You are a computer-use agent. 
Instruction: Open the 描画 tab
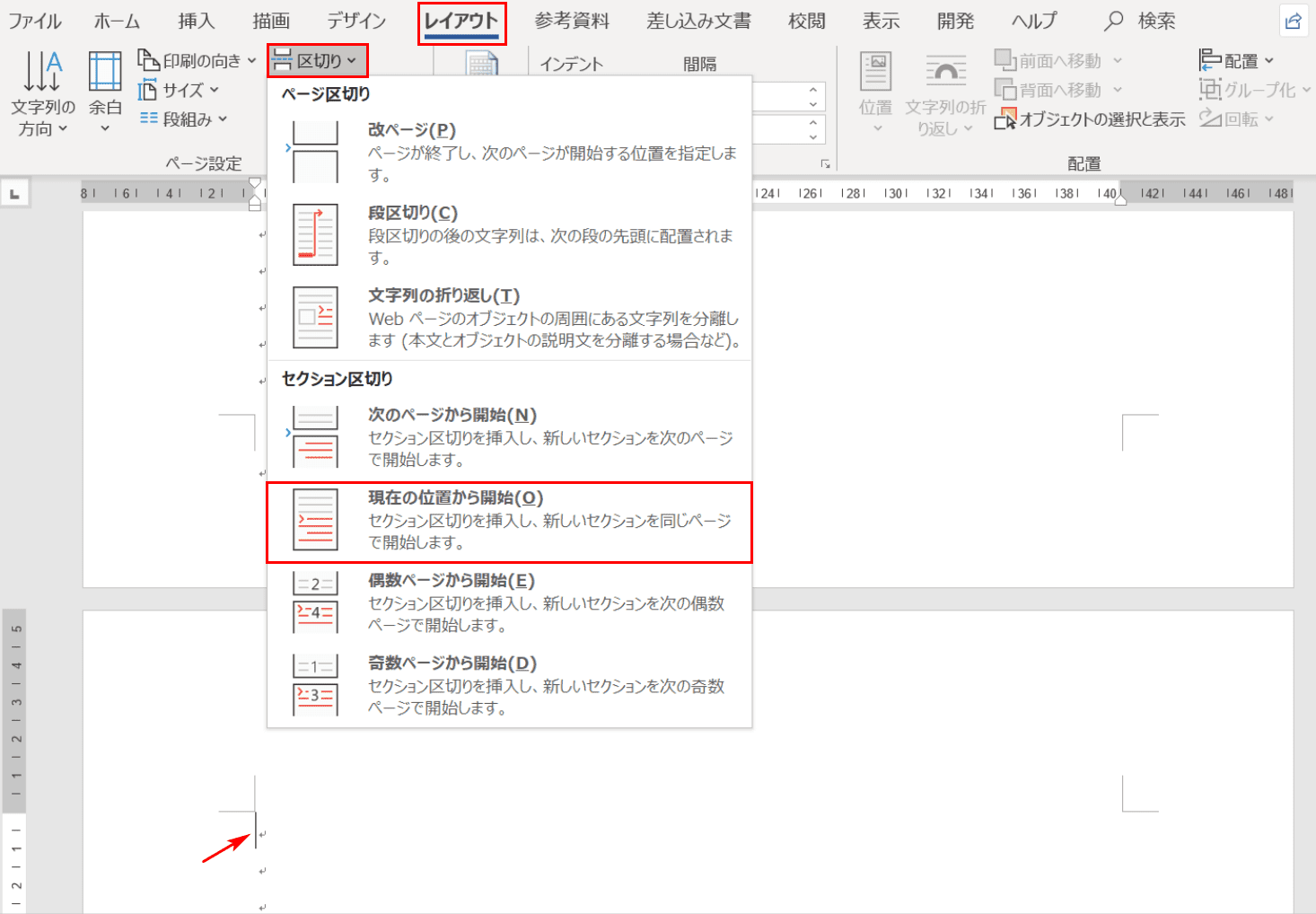[271, 21]
